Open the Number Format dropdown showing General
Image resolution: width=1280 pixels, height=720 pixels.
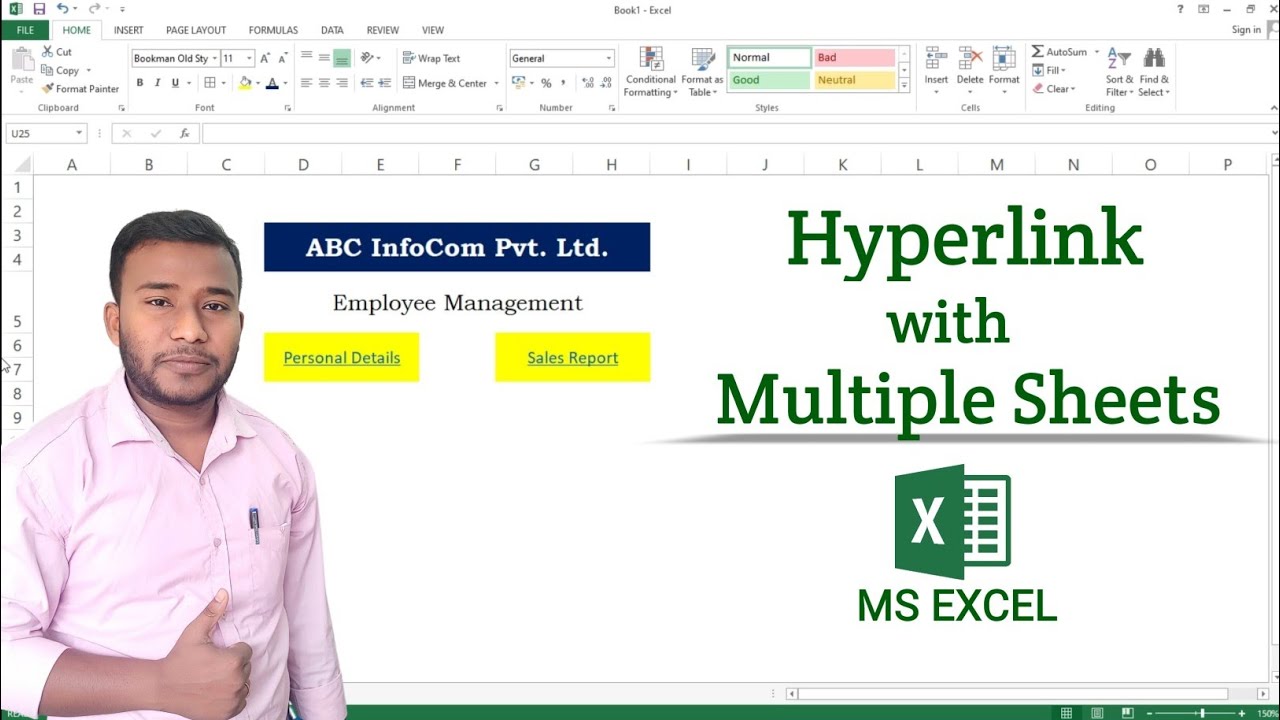coord(562,58)
